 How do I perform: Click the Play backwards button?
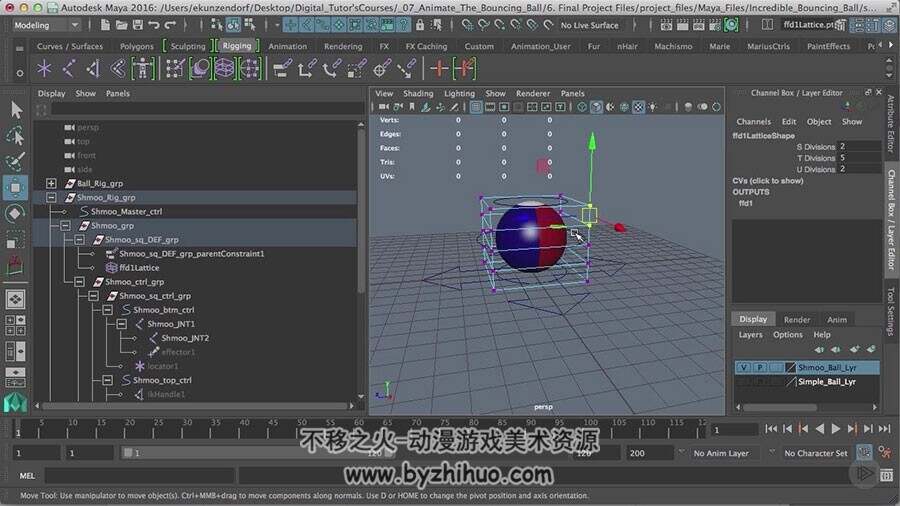pos(820,429)
